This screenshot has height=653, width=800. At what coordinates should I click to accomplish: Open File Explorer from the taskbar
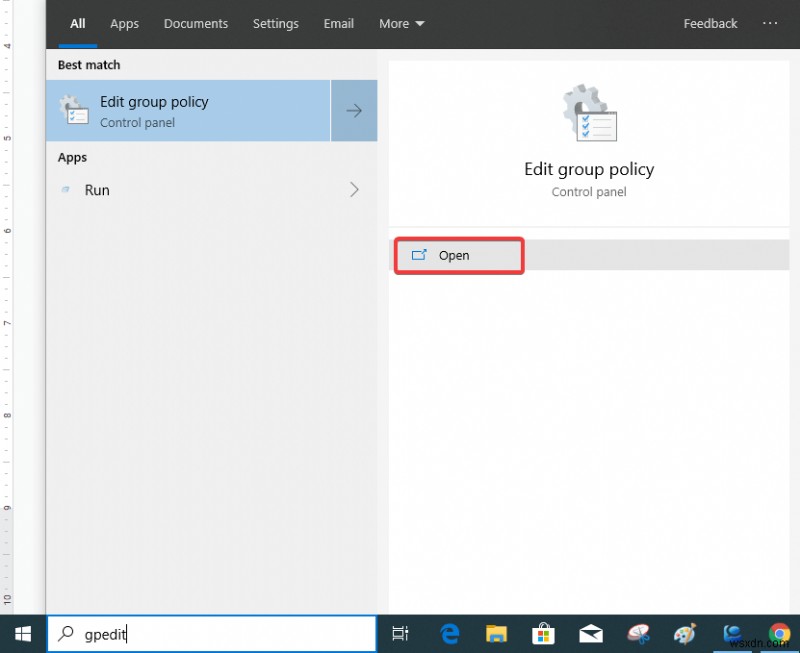(496, 633)
